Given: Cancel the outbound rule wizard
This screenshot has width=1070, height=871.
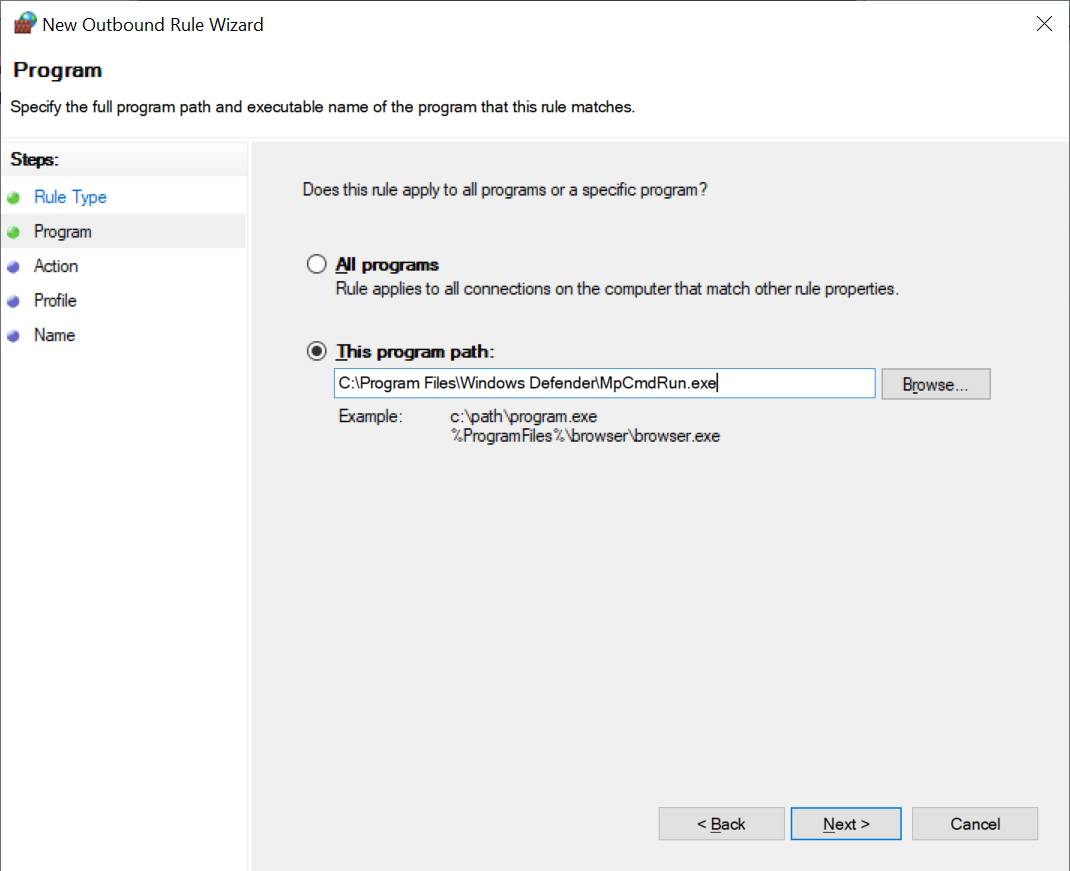Looking at the screenshot, I should pos(975,824).
